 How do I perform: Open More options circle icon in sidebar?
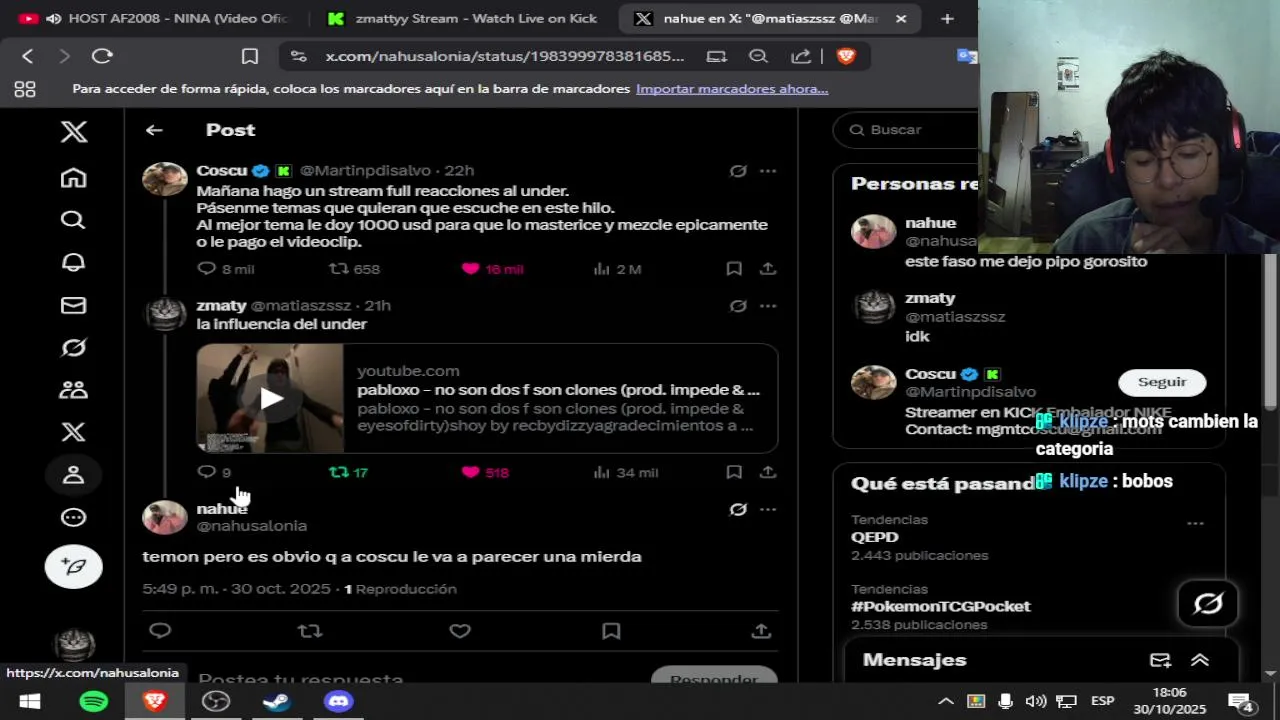coord(73,517)
